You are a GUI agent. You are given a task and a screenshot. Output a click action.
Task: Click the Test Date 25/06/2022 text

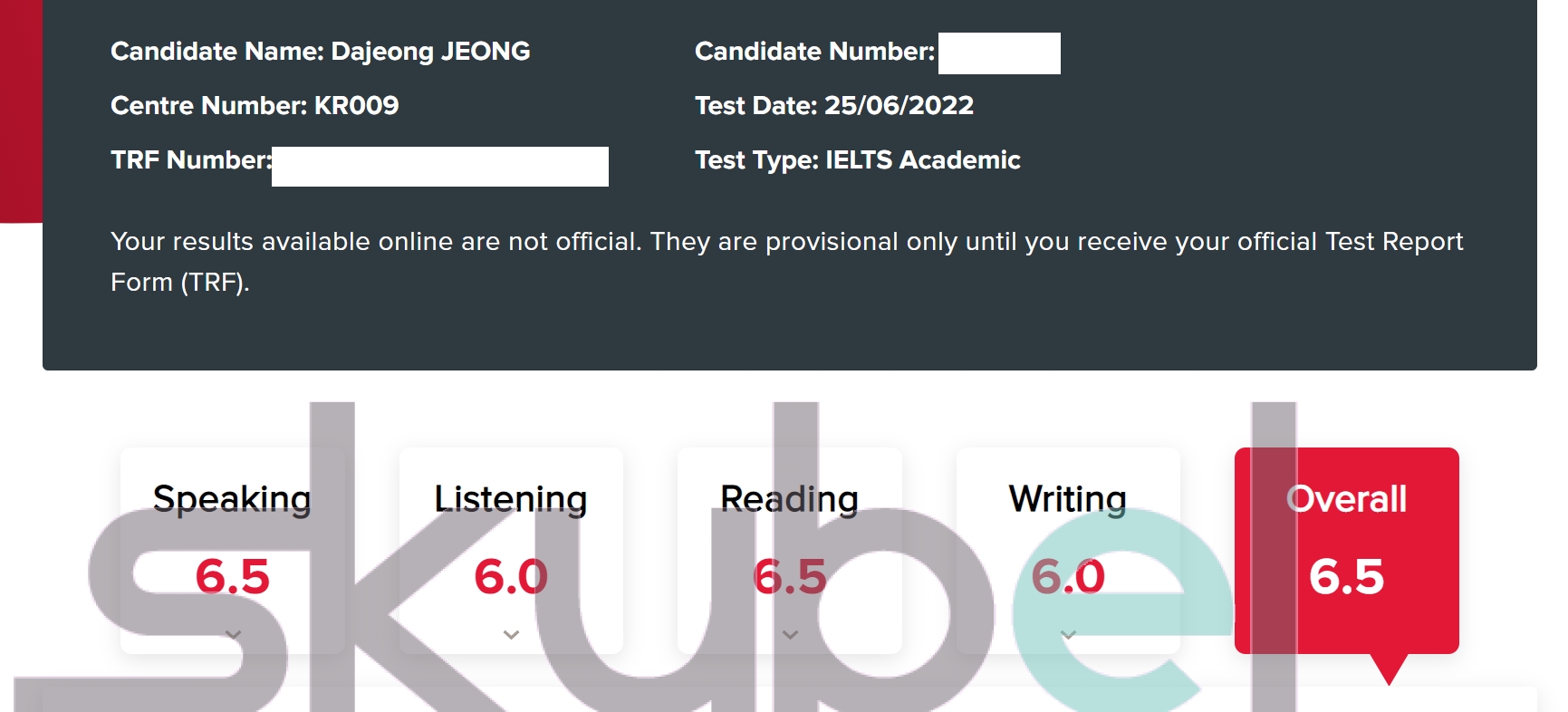point(834,106)
